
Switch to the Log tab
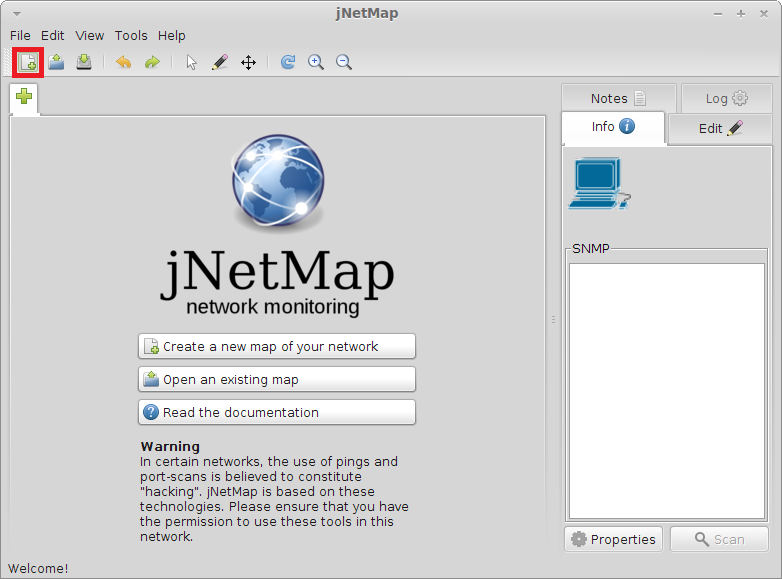coord(727,98)
